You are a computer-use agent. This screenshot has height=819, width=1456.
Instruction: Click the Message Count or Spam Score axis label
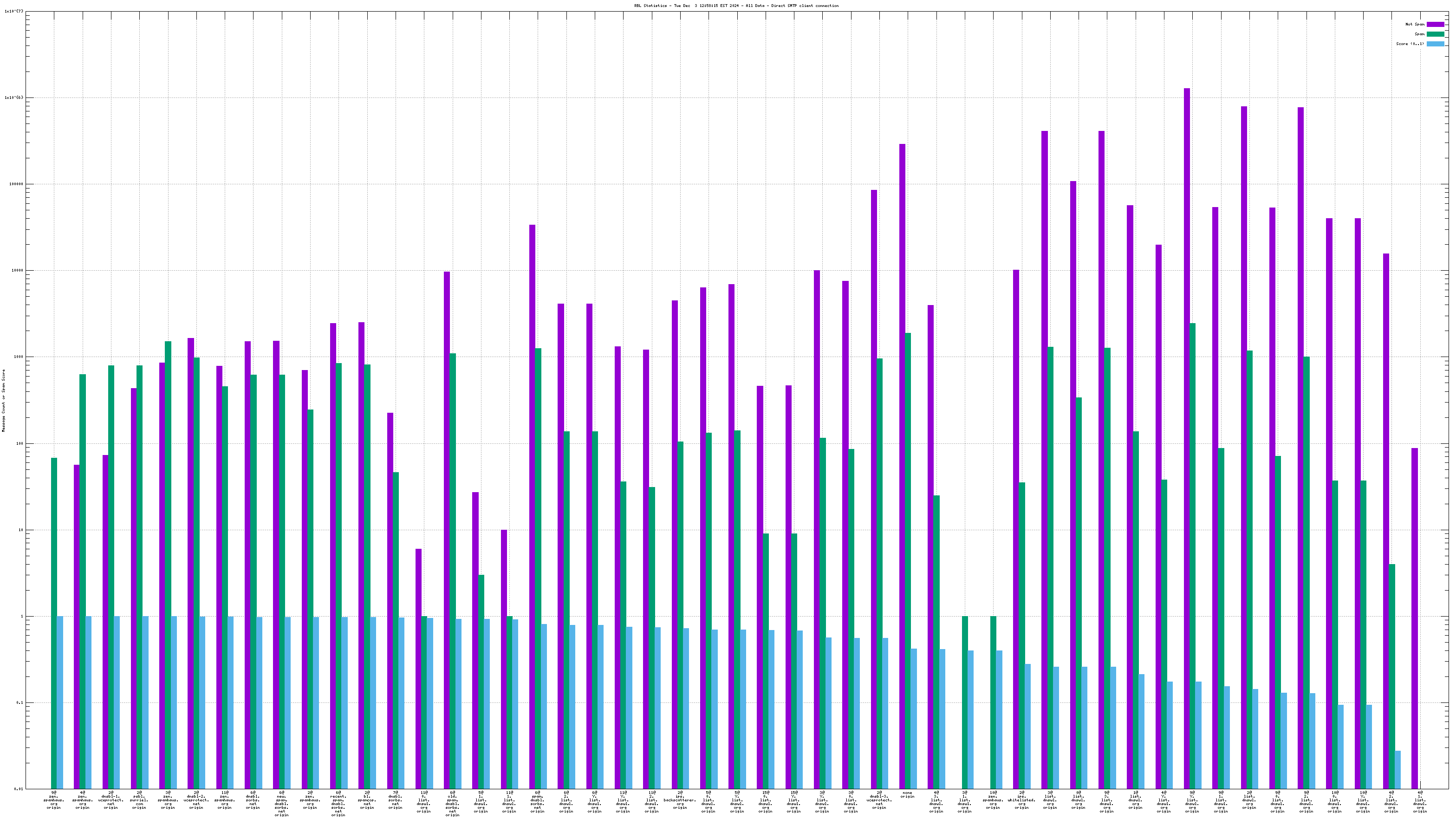3,401
